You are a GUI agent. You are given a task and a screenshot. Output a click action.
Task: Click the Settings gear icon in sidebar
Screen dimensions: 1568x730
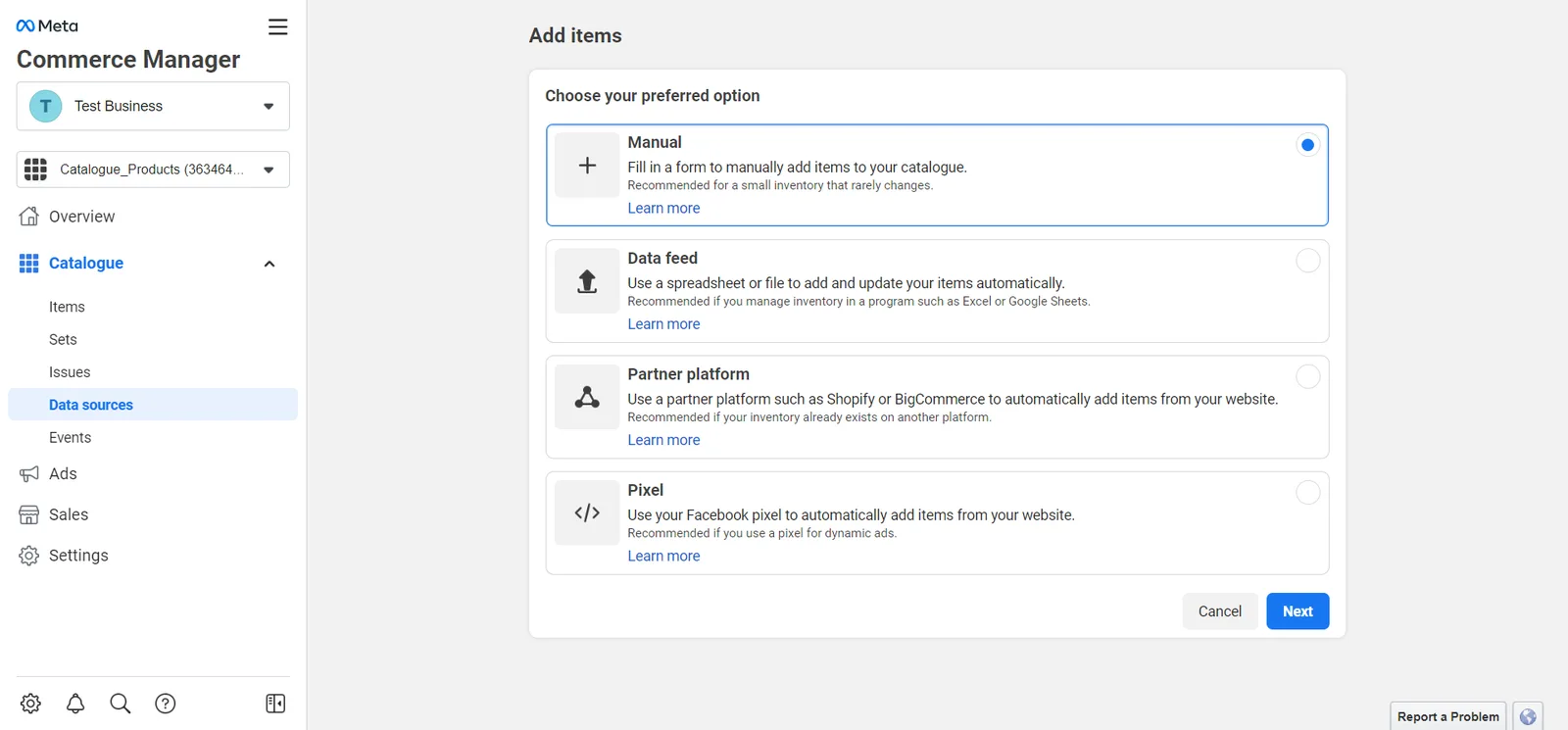click(x=29, y=556)
